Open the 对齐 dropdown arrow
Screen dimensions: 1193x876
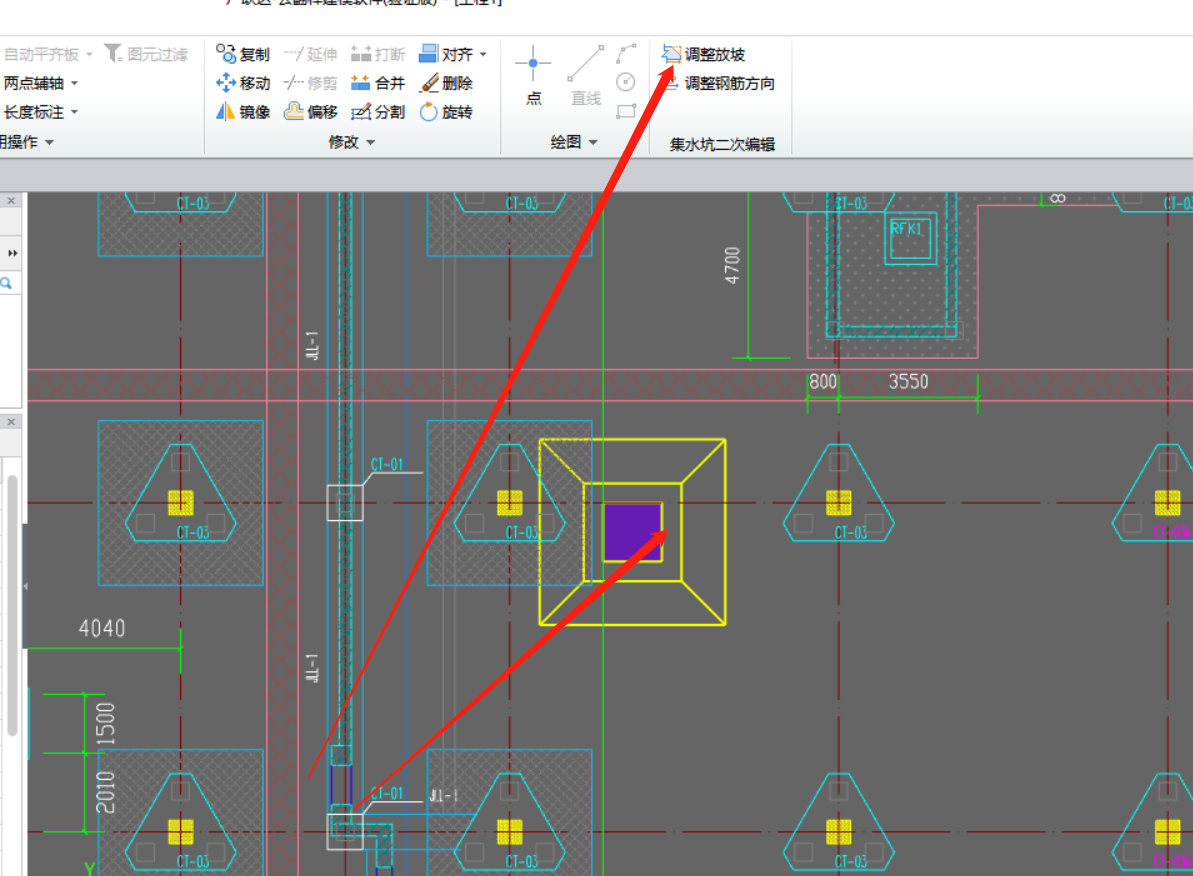483,55
